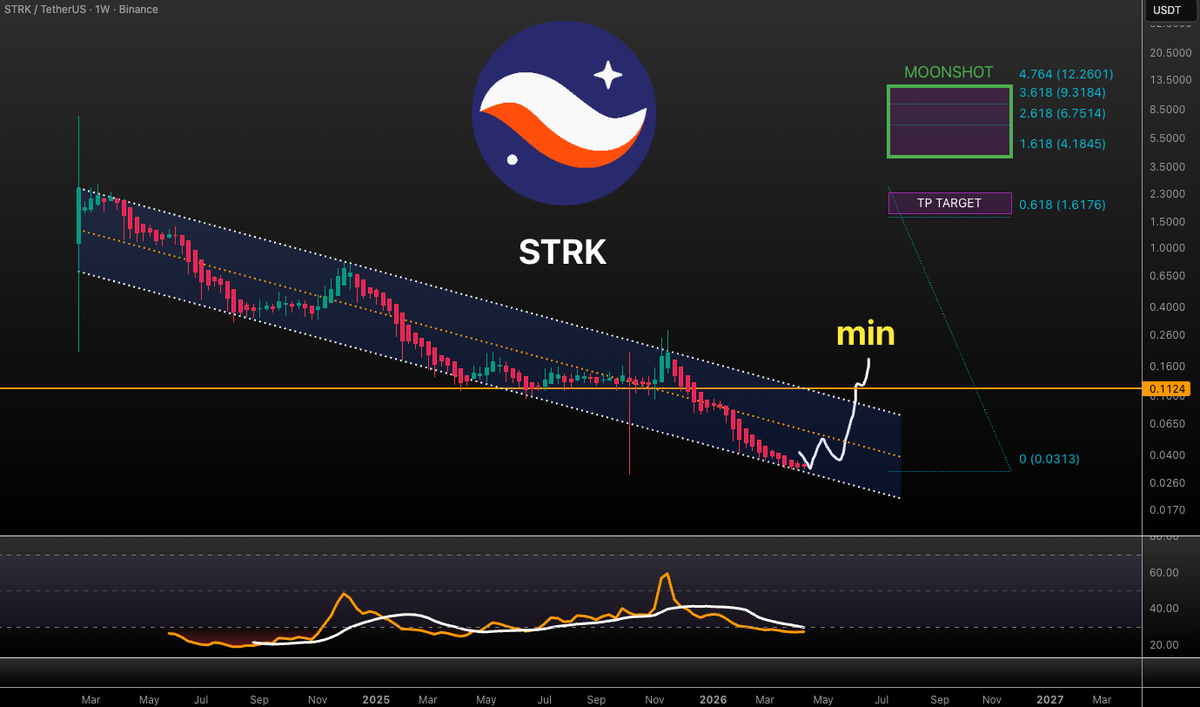This screenshot has width=1200, height=707.
Task: Click 0.2600 on the price axis
Action: (1167, 335)
